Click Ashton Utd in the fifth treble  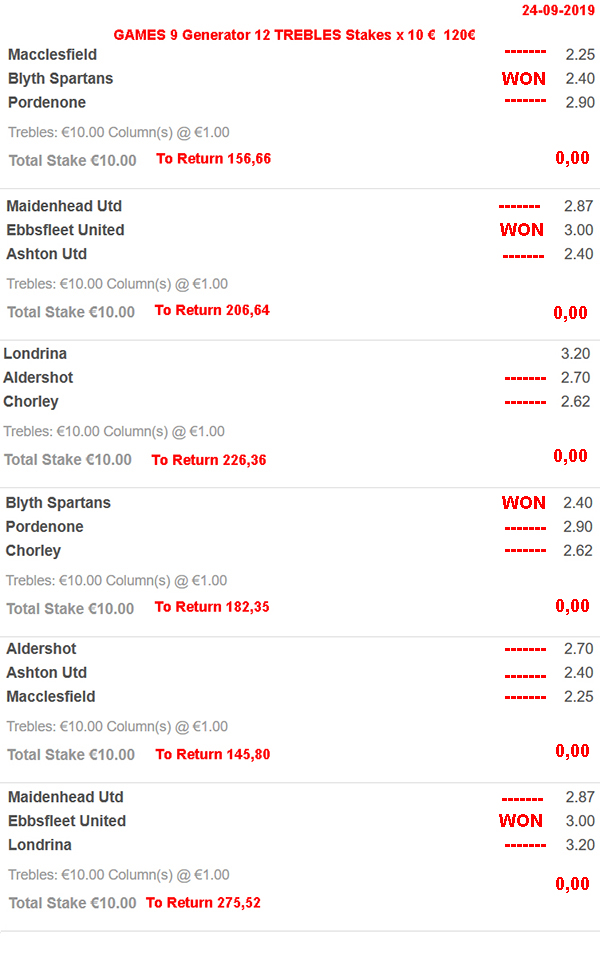coord(46,672)
